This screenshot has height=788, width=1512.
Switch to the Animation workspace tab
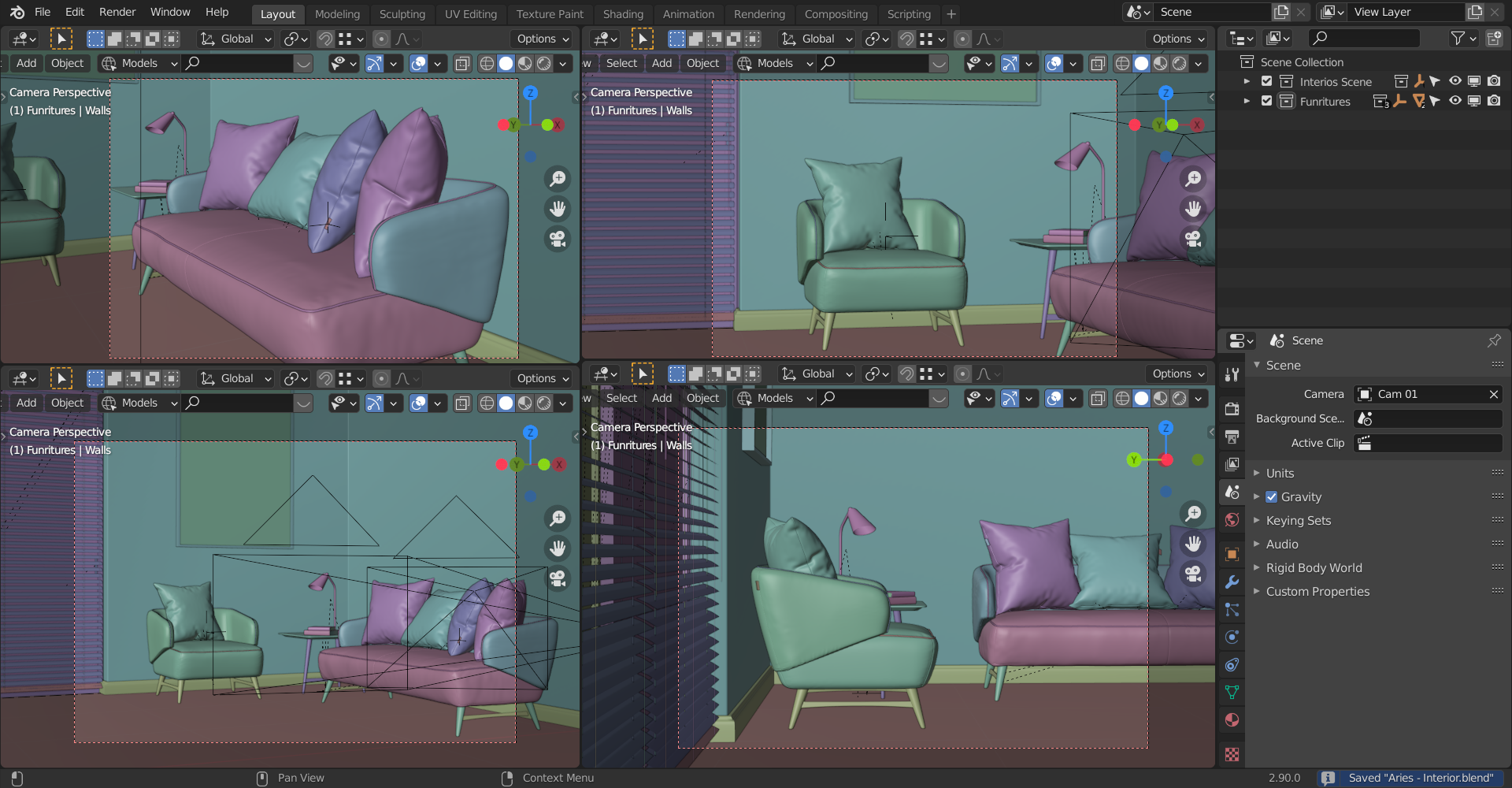pyautogui.click(x=688, y=14)
